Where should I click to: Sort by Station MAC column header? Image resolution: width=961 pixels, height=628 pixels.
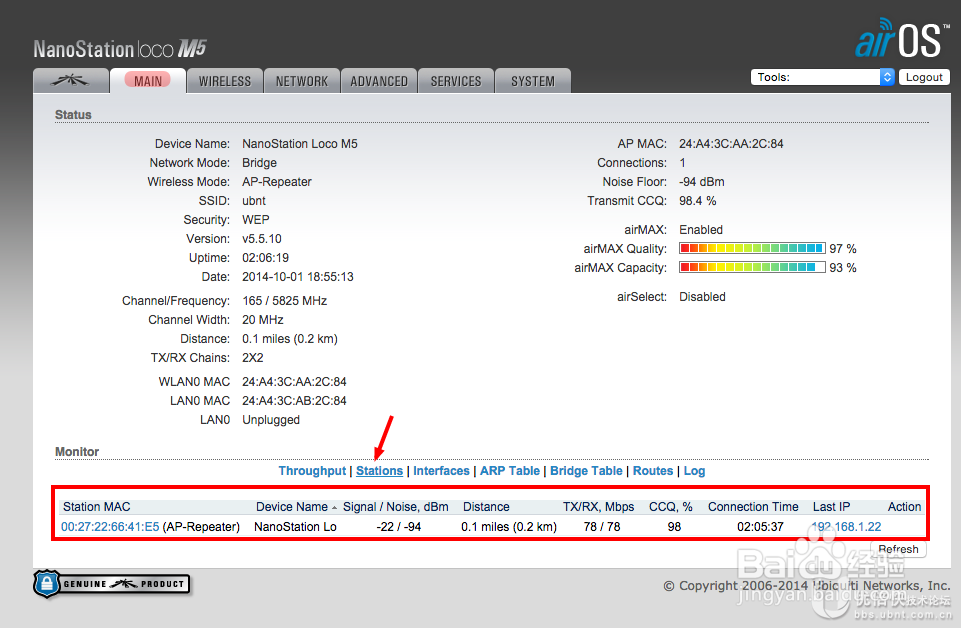[x=97, y=507]
